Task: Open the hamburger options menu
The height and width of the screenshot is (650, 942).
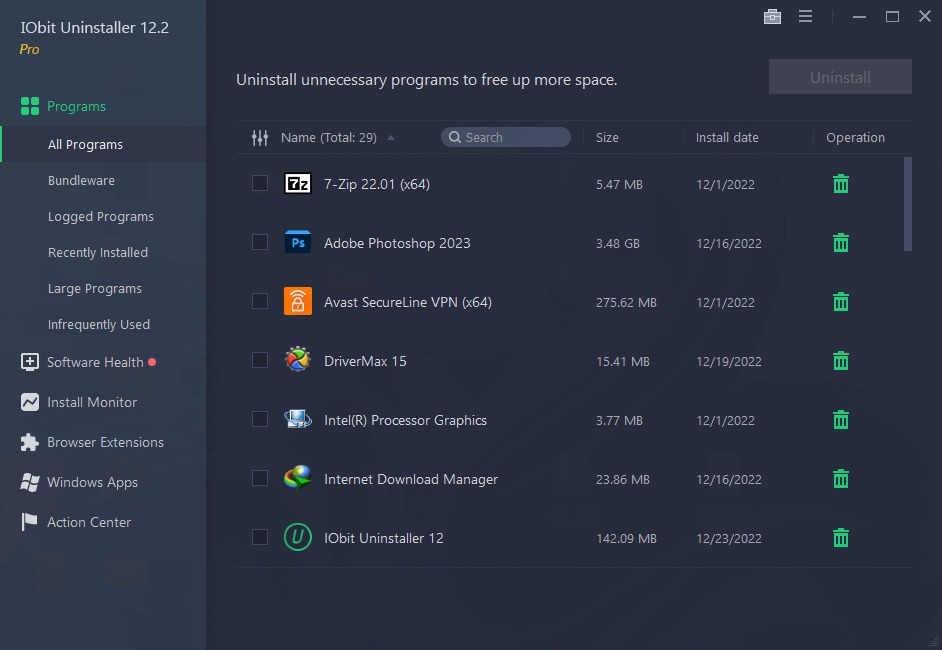Action: [x=805, y=17]
